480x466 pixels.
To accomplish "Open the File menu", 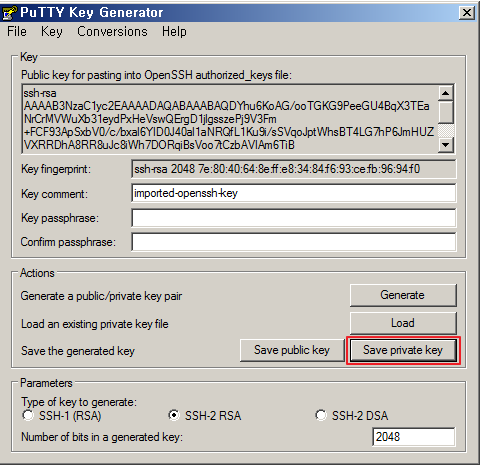I will click(x=17, y=32).
